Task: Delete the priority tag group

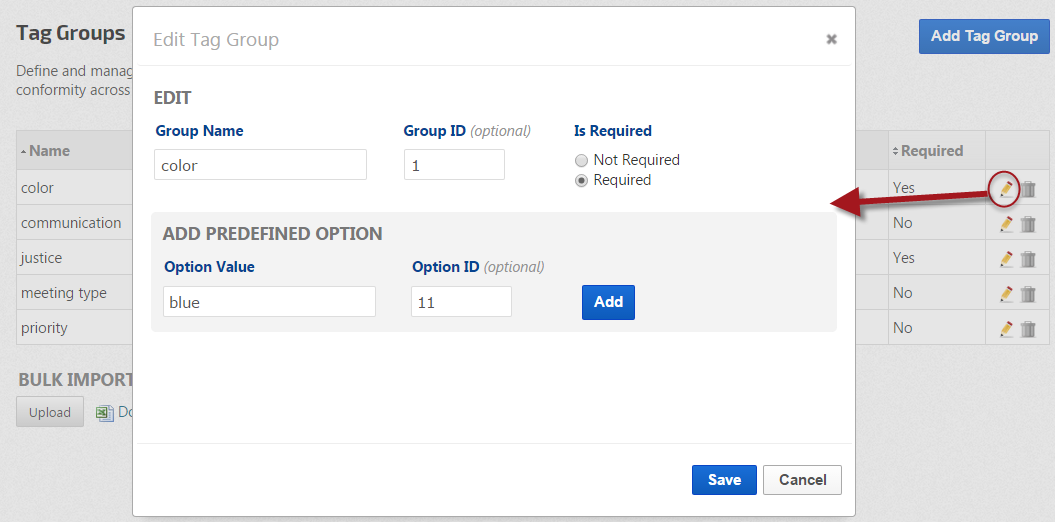Action: 1028,329
